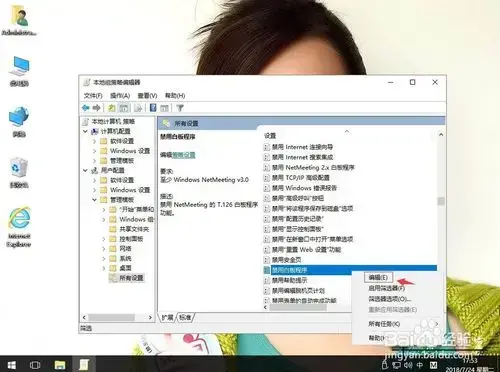Open the Administrator folder desktop icon

tap(19, 21)
